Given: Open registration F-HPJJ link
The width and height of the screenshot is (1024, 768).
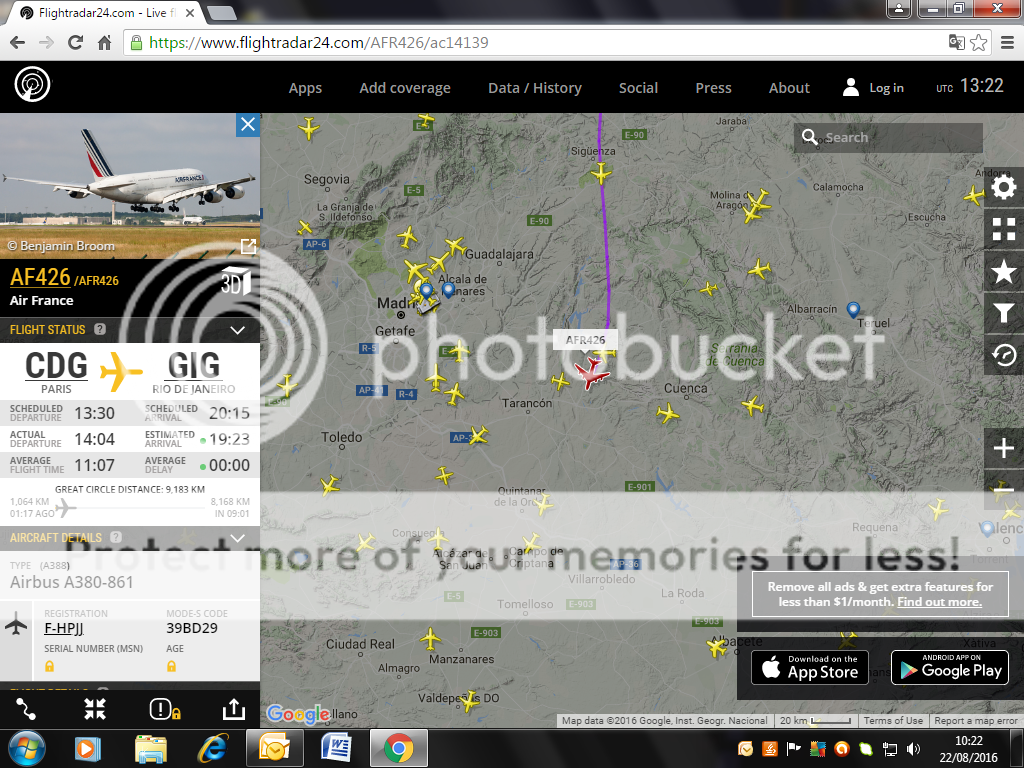Looking at the screenshot, I should coord(64,628).
